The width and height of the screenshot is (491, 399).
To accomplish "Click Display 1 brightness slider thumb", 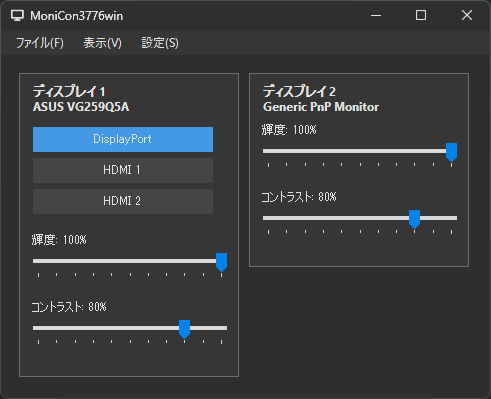I will (x=221, y=262).
